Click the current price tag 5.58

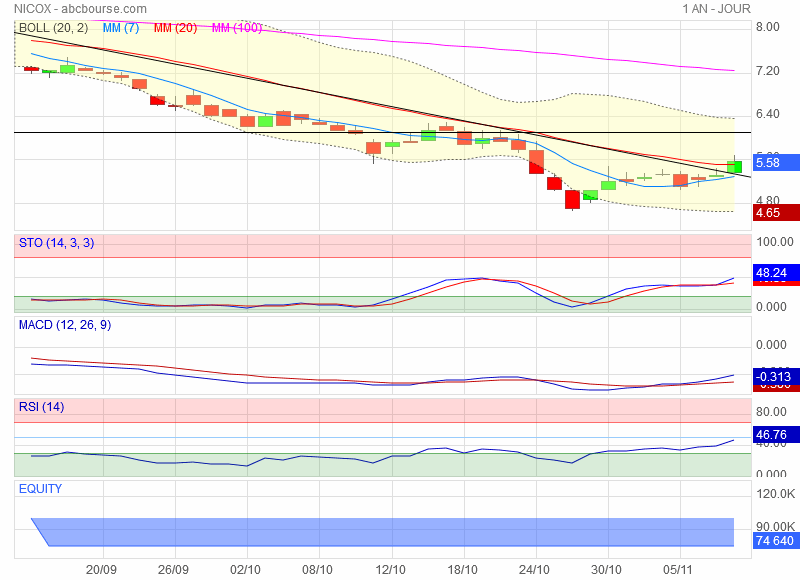point(776,163)
